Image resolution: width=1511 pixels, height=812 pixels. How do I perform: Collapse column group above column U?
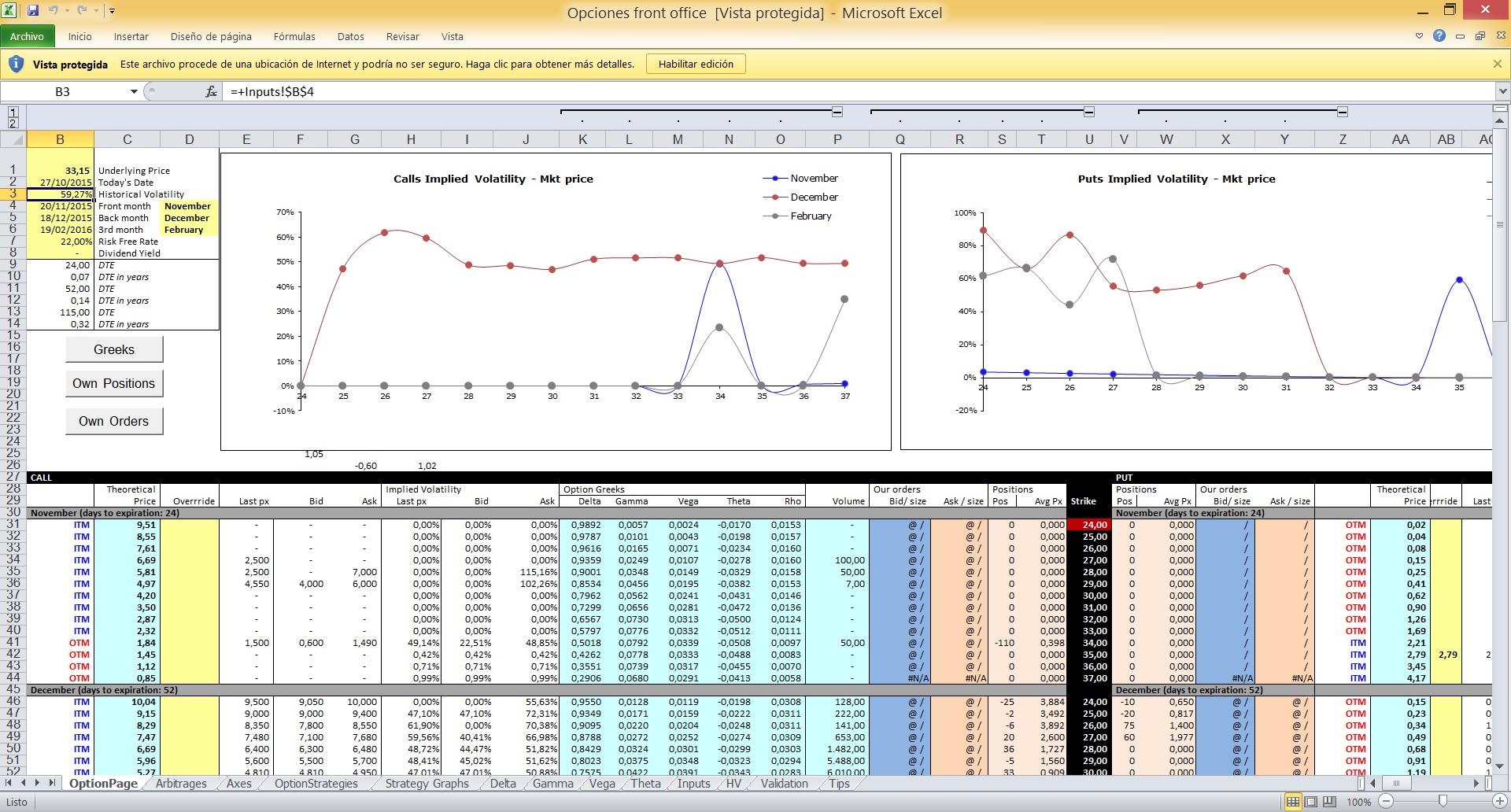[x=1089, y=113]
